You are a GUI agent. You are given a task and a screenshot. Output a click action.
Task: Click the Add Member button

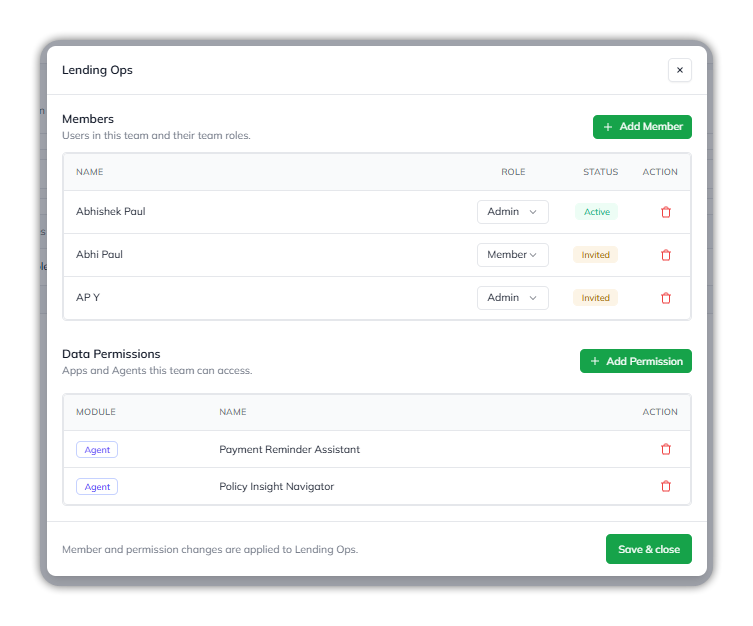point(642,127)
